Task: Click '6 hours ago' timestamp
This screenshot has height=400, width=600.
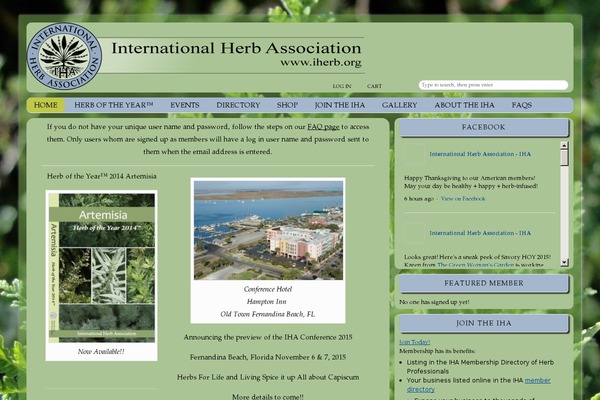Action: click(419, 199)
